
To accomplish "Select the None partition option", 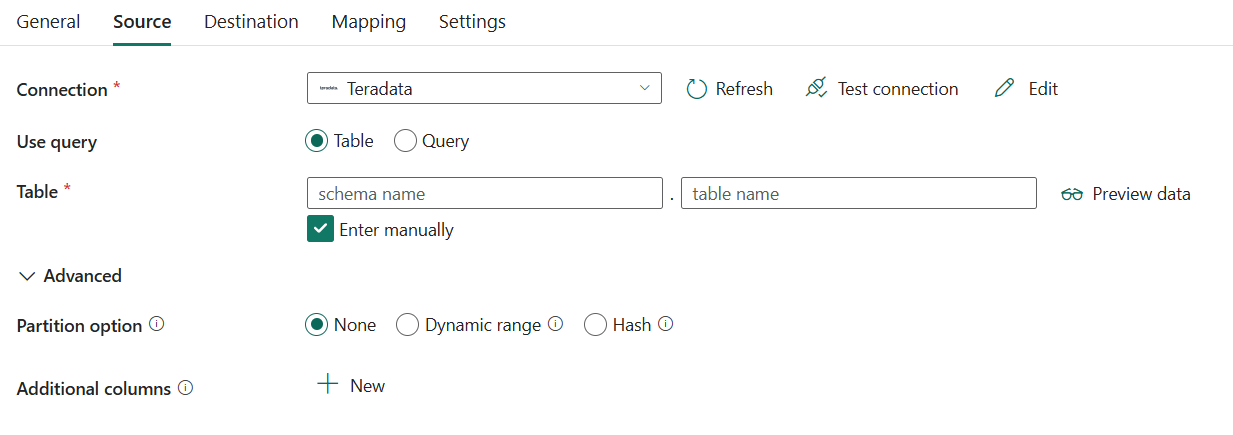I will (316, 325).
